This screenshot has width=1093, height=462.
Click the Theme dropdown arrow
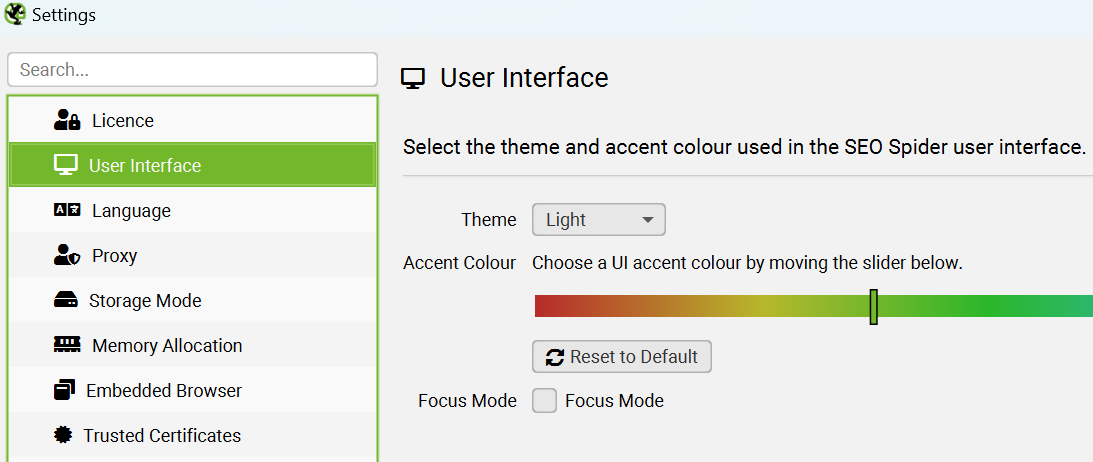tap(648, 220)
